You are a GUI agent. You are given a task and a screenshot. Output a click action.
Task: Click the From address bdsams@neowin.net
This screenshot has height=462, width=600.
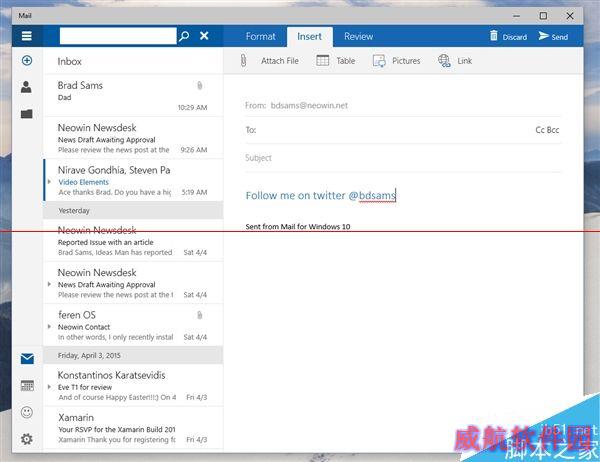pos(309,105)
